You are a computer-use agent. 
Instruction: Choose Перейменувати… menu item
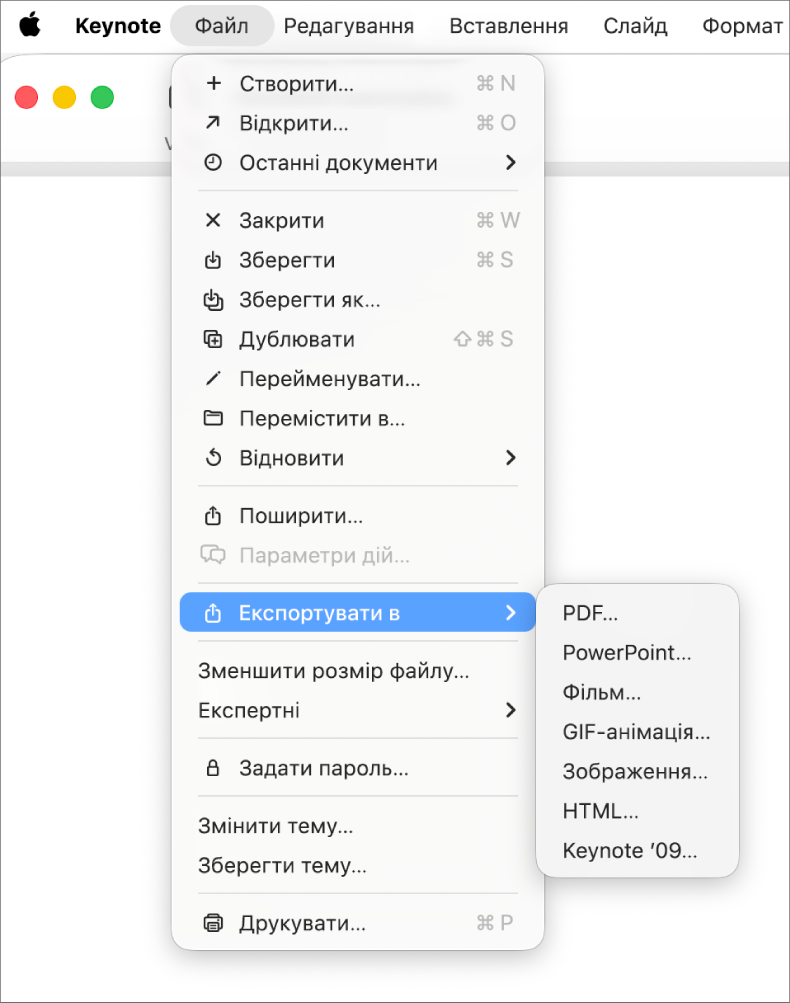358,379
